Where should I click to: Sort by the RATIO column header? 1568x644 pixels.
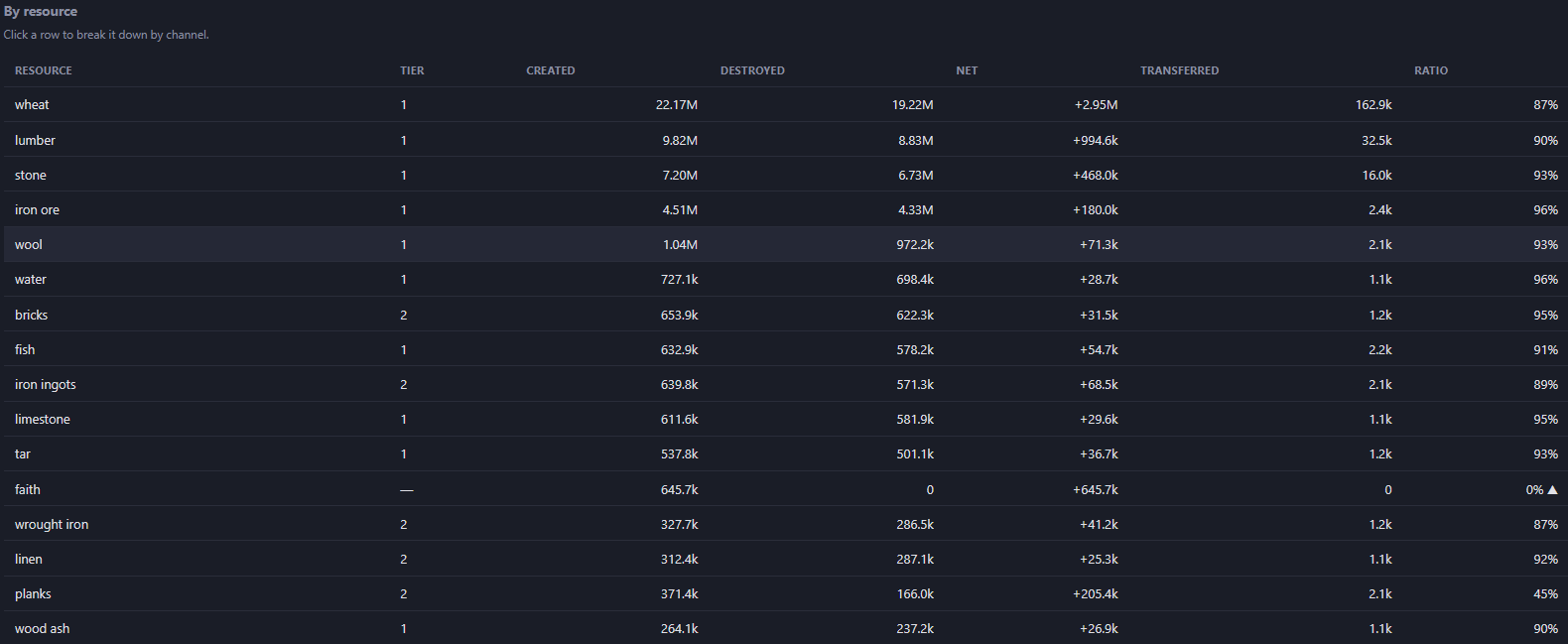pos(1431,70)
